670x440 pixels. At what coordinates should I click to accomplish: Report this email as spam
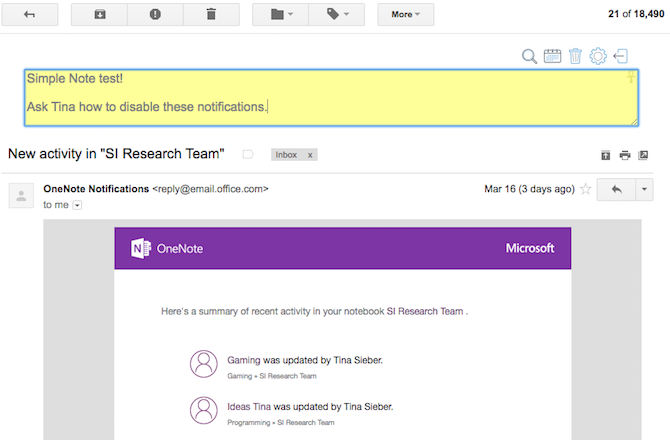(x=155, y=15)
